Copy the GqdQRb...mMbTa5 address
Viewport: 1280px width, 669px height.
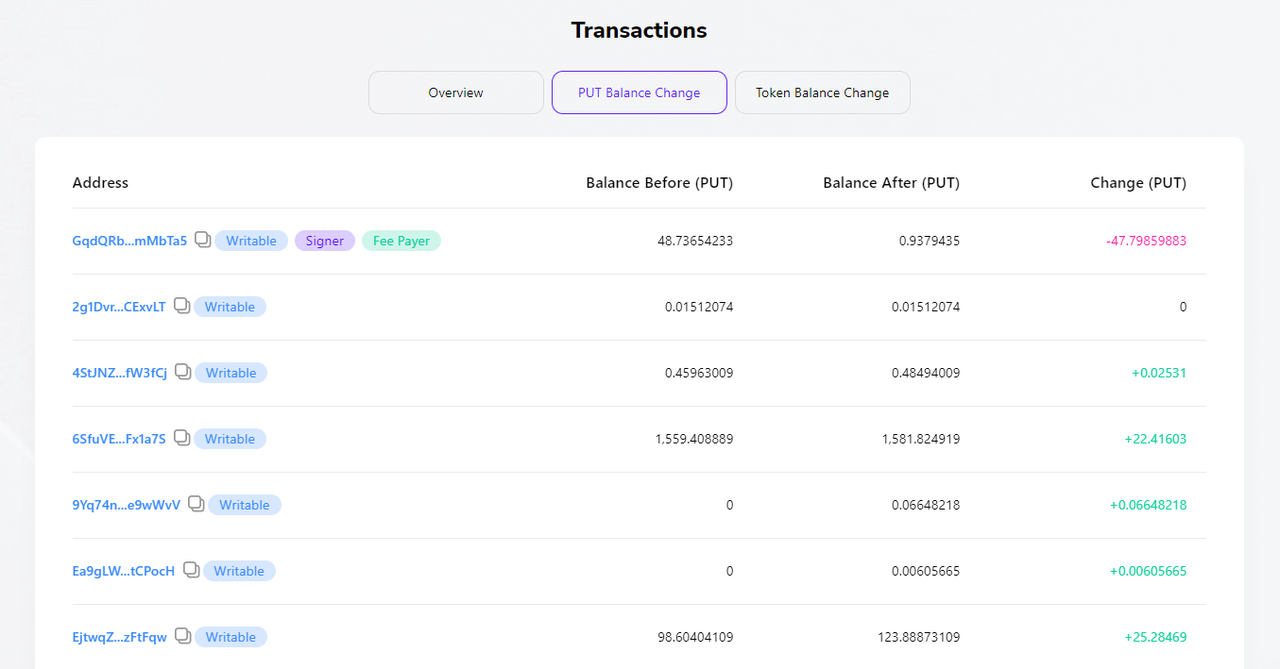point(202,240)
